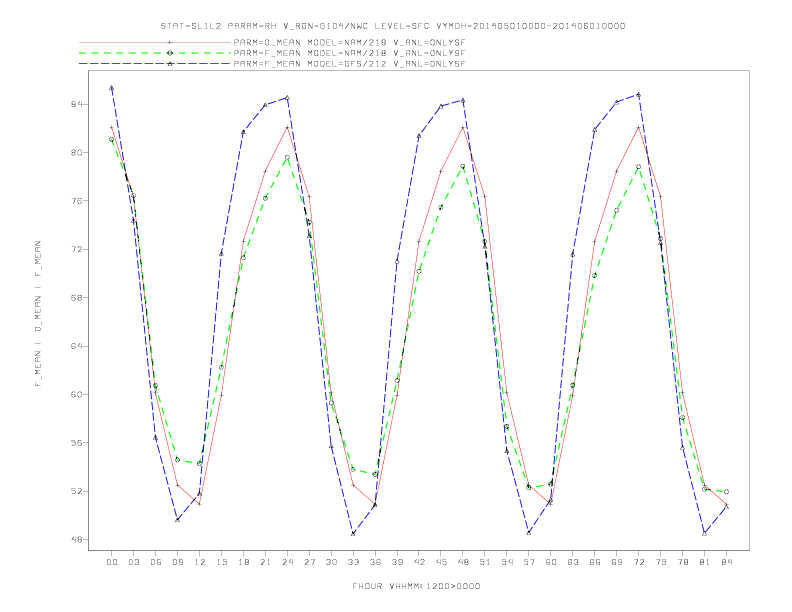This screenshot has width=792, height=612.
Task: Click the y-axis tick label 72
Action: click(76, 249)
